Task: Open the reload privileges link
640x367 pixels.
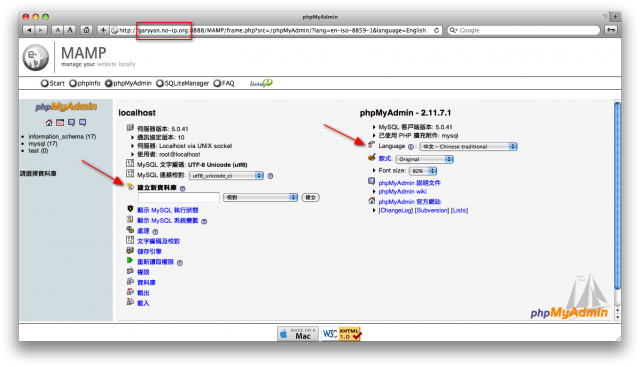Action: (x=156, y=262)
